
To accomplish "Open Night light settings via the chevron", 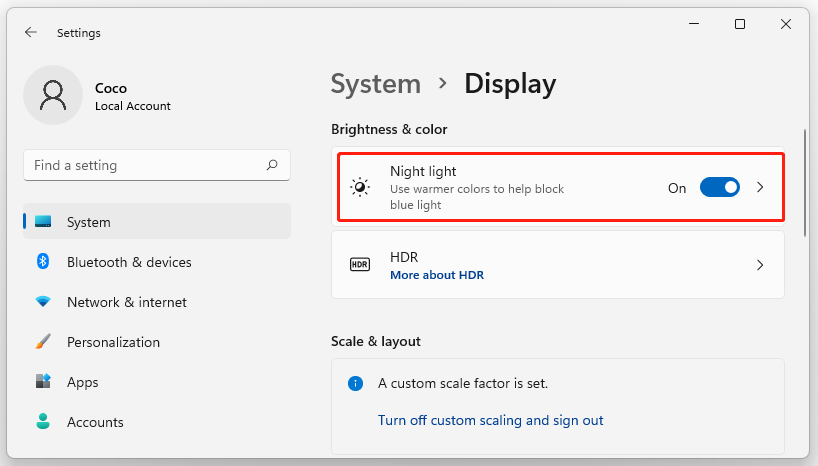I will (x=760, y=187).
